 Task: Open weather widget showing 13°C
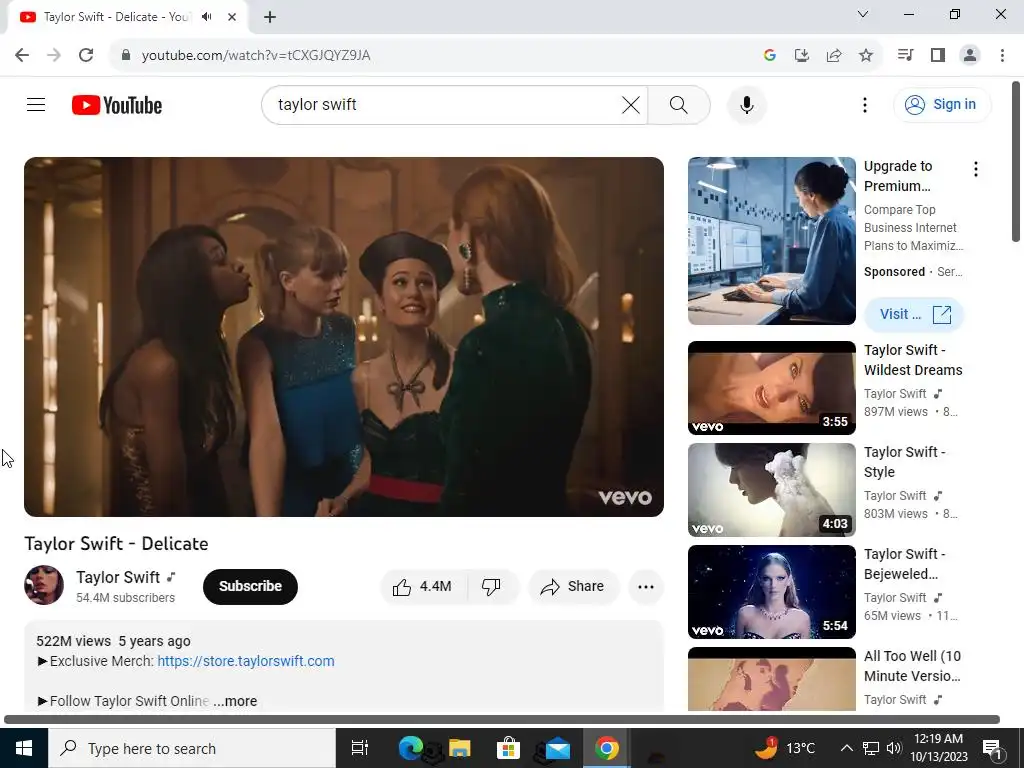click(785, 748)
